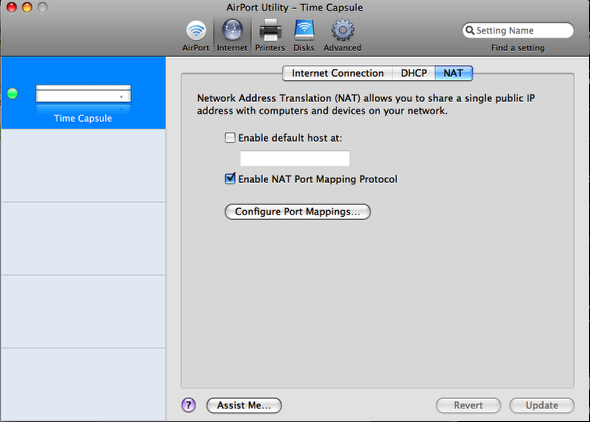Select the Time Capsule device in sidebar
Image resolution: width=590 pixels, height=422 pixels.
click(x=83, y=93)
